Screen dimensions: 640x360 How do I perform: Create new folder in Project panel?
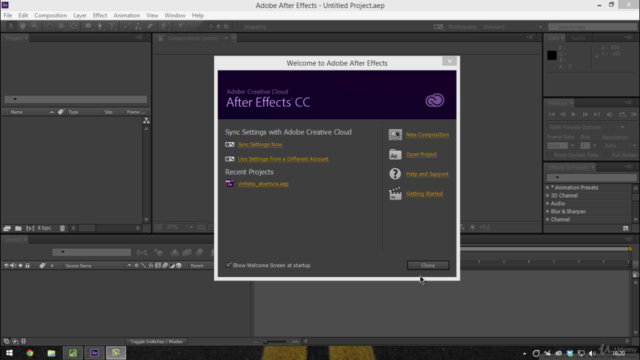click(18, 228)
